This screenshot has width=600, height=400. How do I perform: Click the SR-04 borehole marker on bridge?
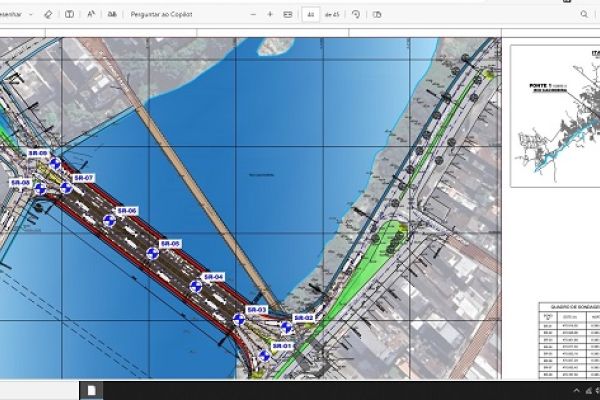click(196, 286)
